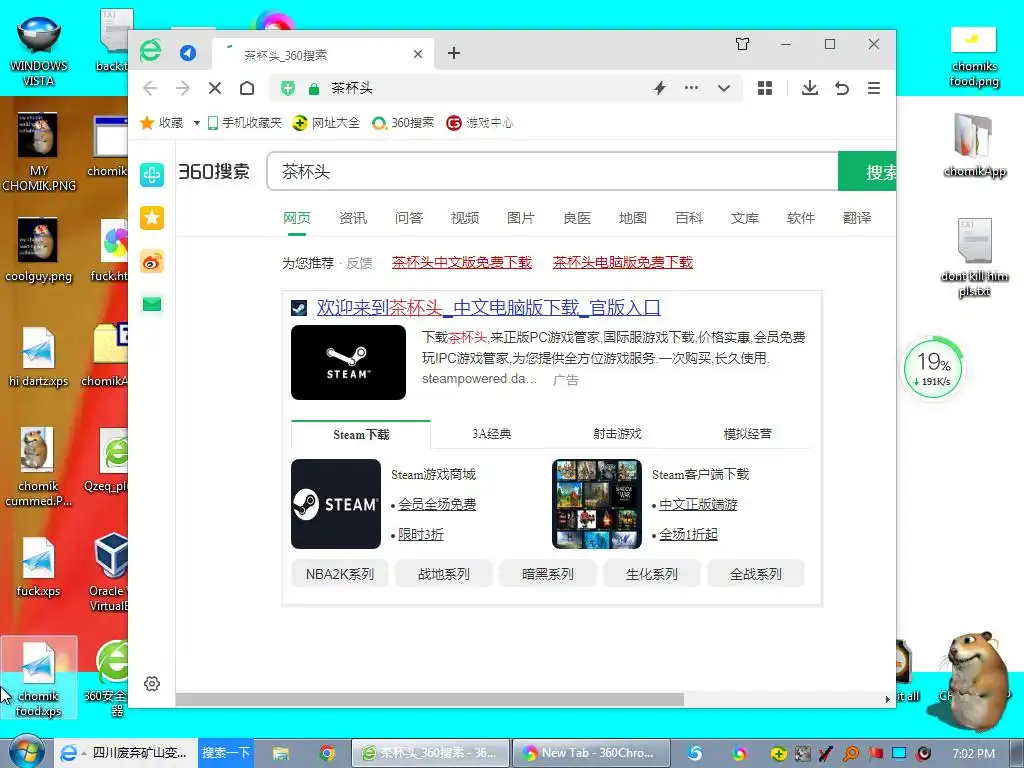
Task: Switch to New Tab - 360Chro... taskbar window
Action: click(x=591, y=753)
